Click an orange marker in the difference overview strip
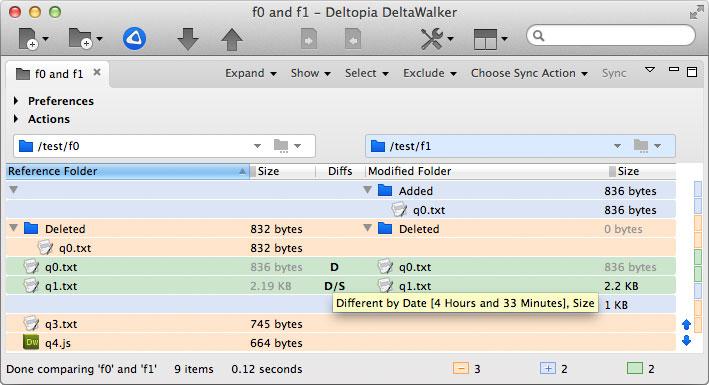Image resolution: width=709 pixels, height=385 pixels. (698, 223)
